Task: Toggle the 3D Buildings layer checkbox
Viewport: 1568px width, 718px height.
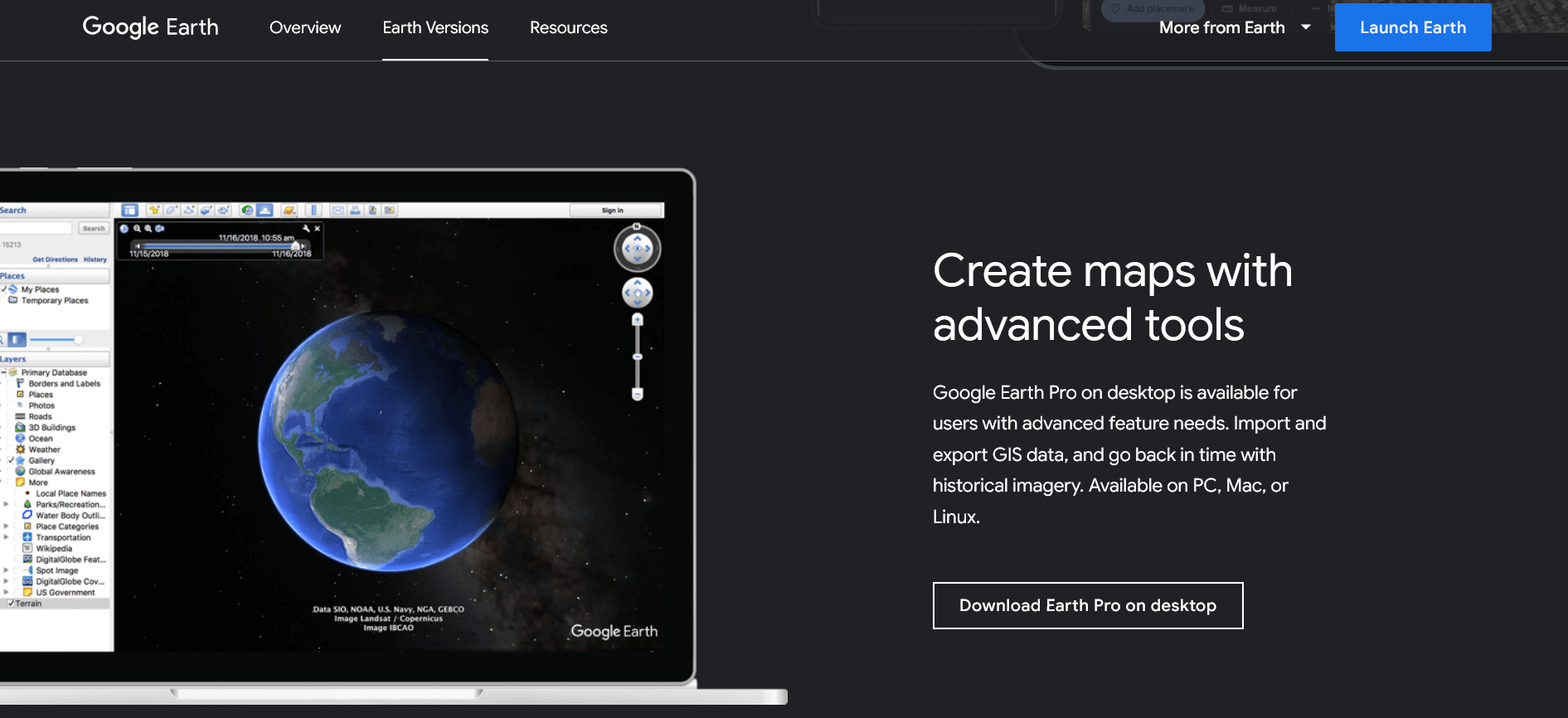Action: 10,427
